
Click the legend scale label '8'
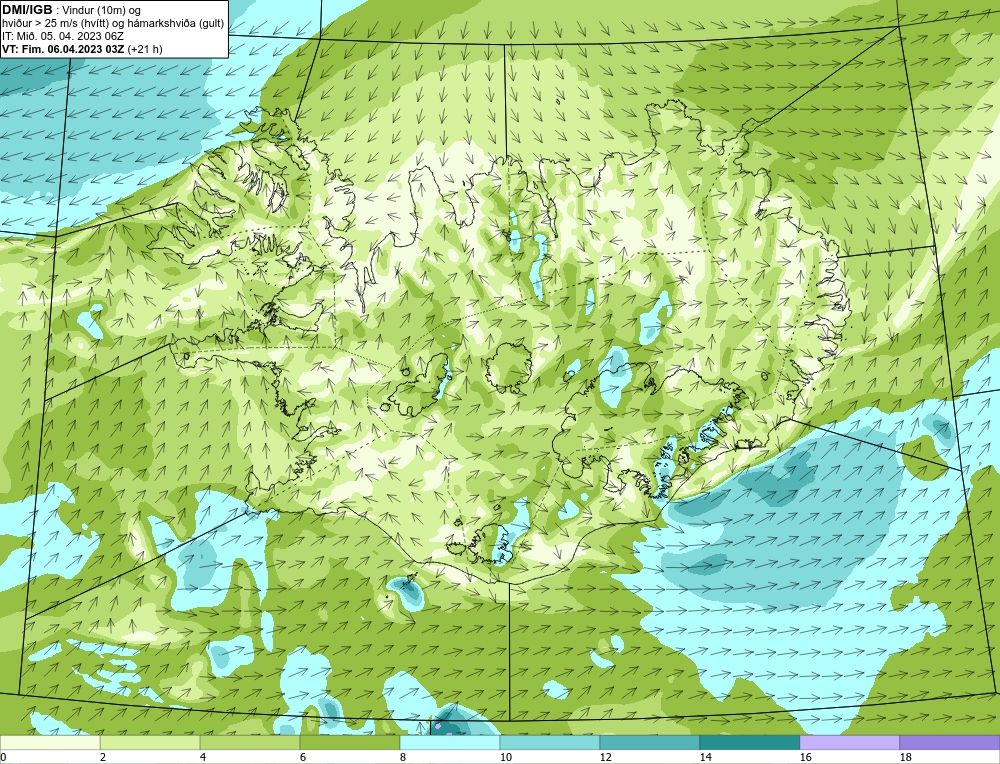click(404, 757)
